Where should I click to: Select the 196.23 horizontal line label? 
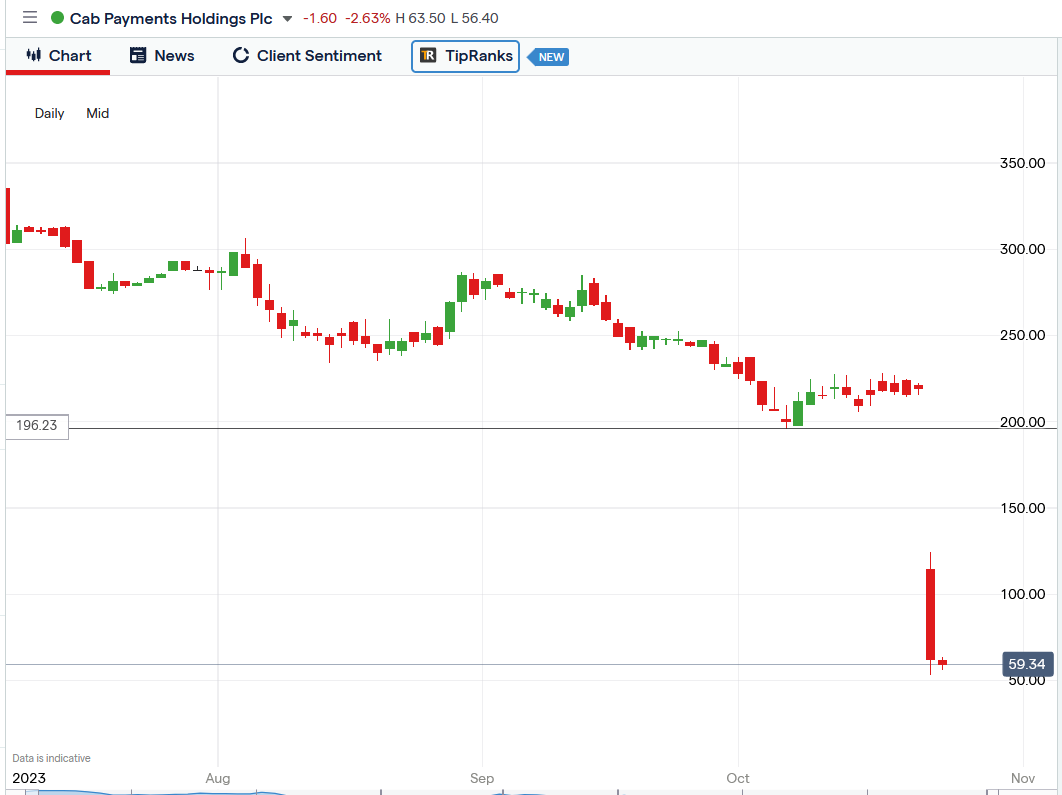(37, 426)
